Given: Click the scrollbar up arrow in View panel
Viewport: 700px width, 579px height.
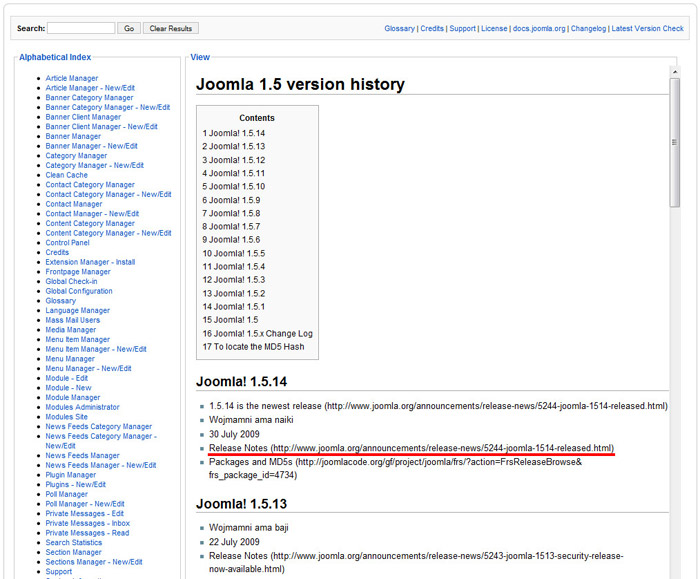Looking at the screenshot, I should pyautogui.click(x=675, y=71).
